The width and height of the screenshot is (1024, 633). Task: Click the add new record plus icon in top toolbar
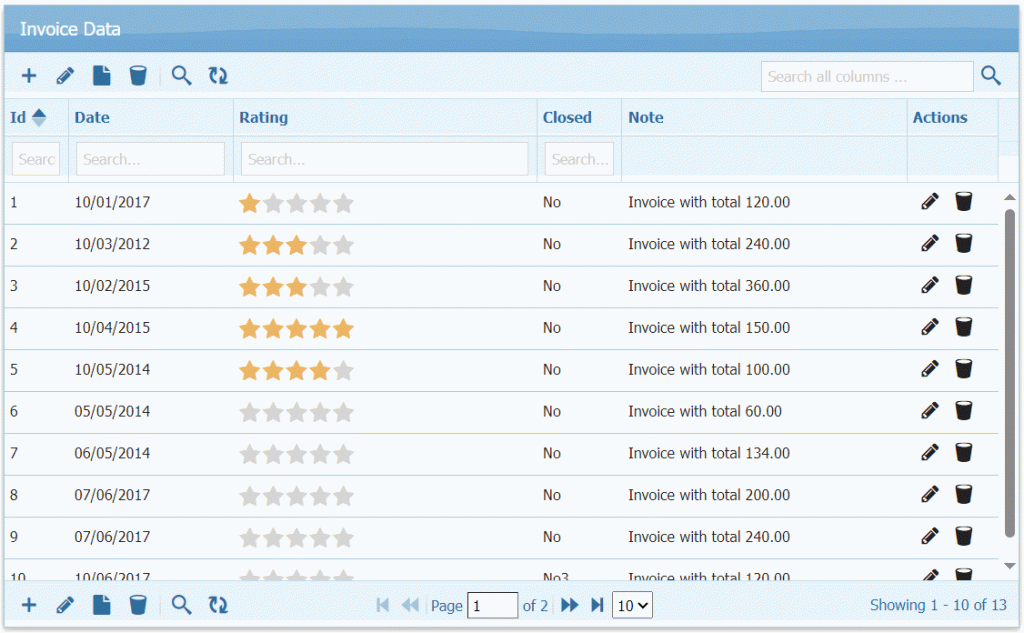click(x=29, y=76)
